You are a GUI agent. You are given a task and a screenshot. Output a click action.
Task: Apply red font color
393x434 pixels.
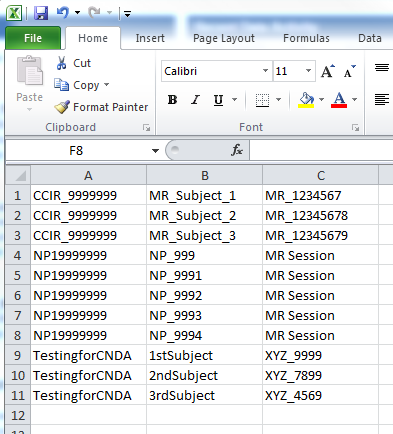(339, 100)
